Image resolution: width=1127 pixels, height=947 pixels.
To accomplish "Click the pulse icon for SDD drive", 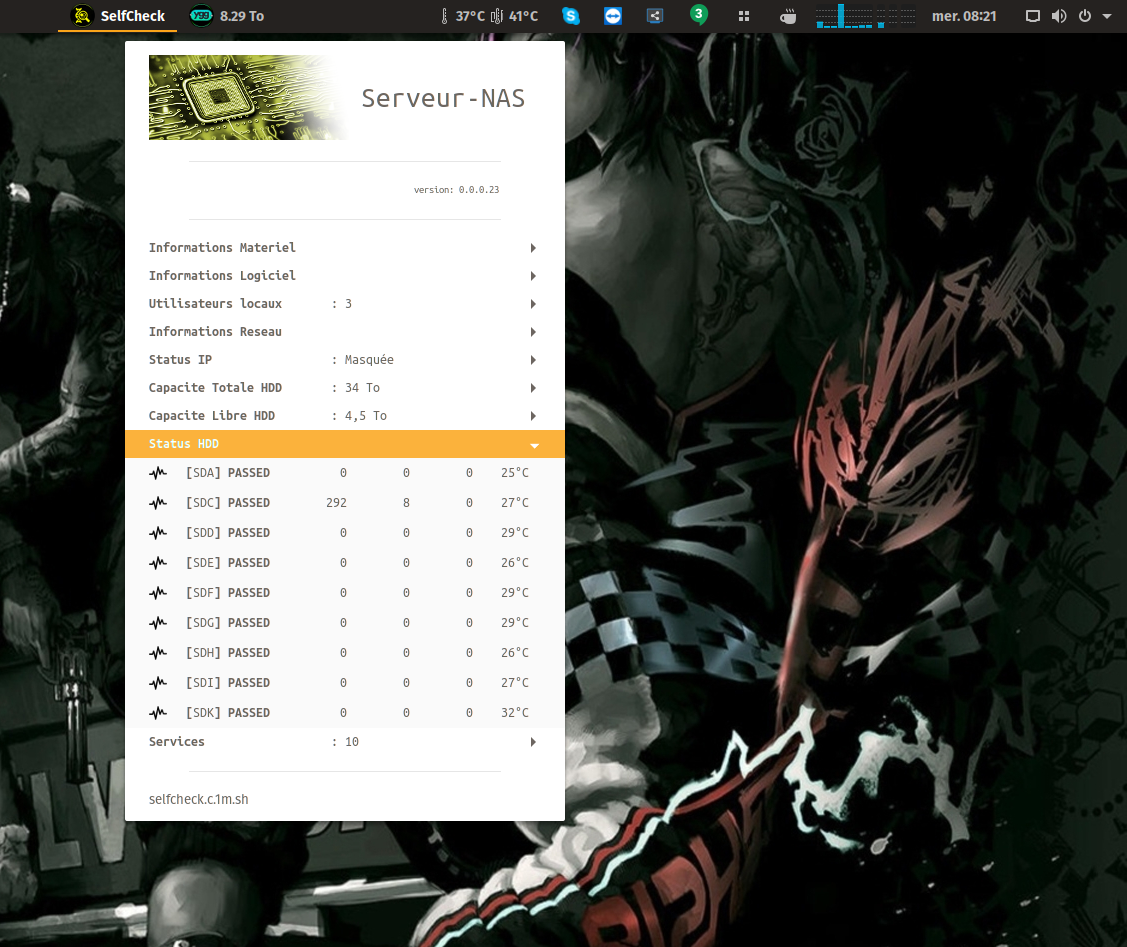I will [x=158, y=533].
